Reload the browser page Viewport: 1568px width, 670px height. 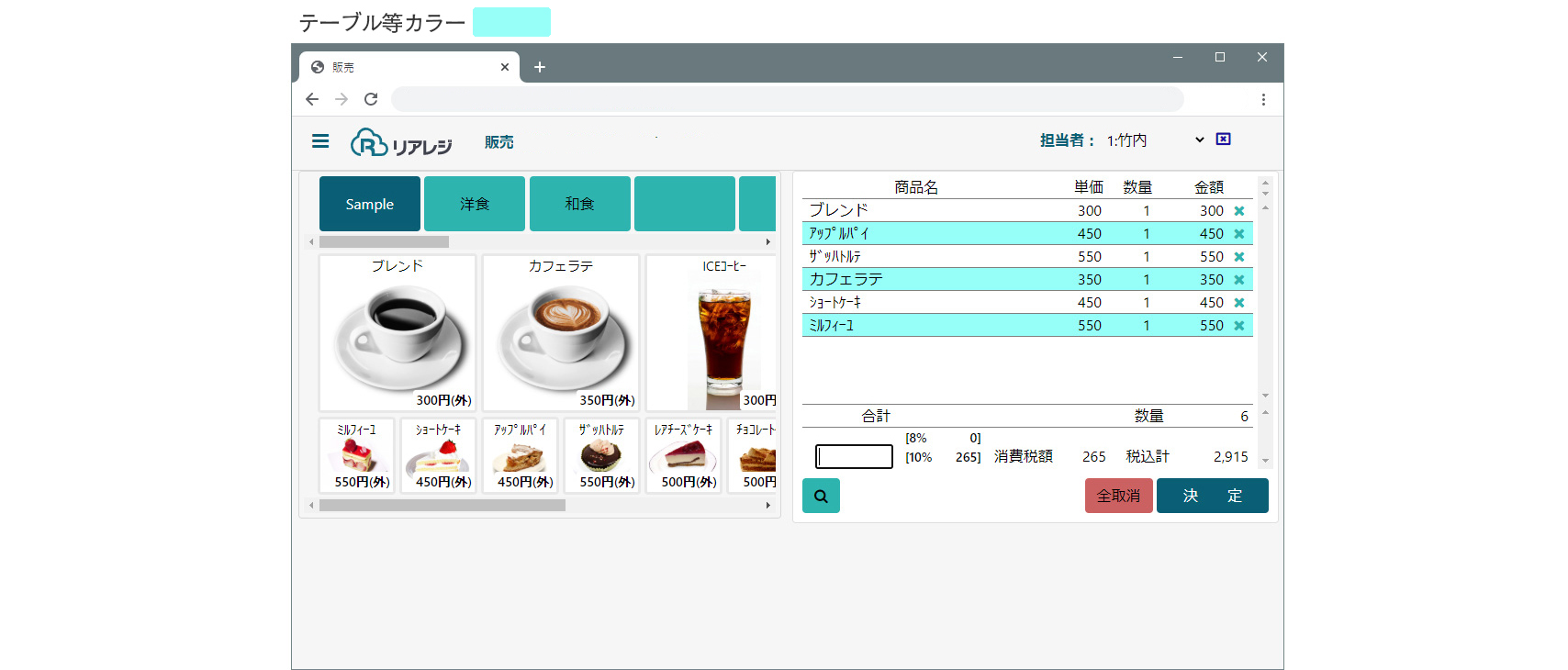point(371,99)
